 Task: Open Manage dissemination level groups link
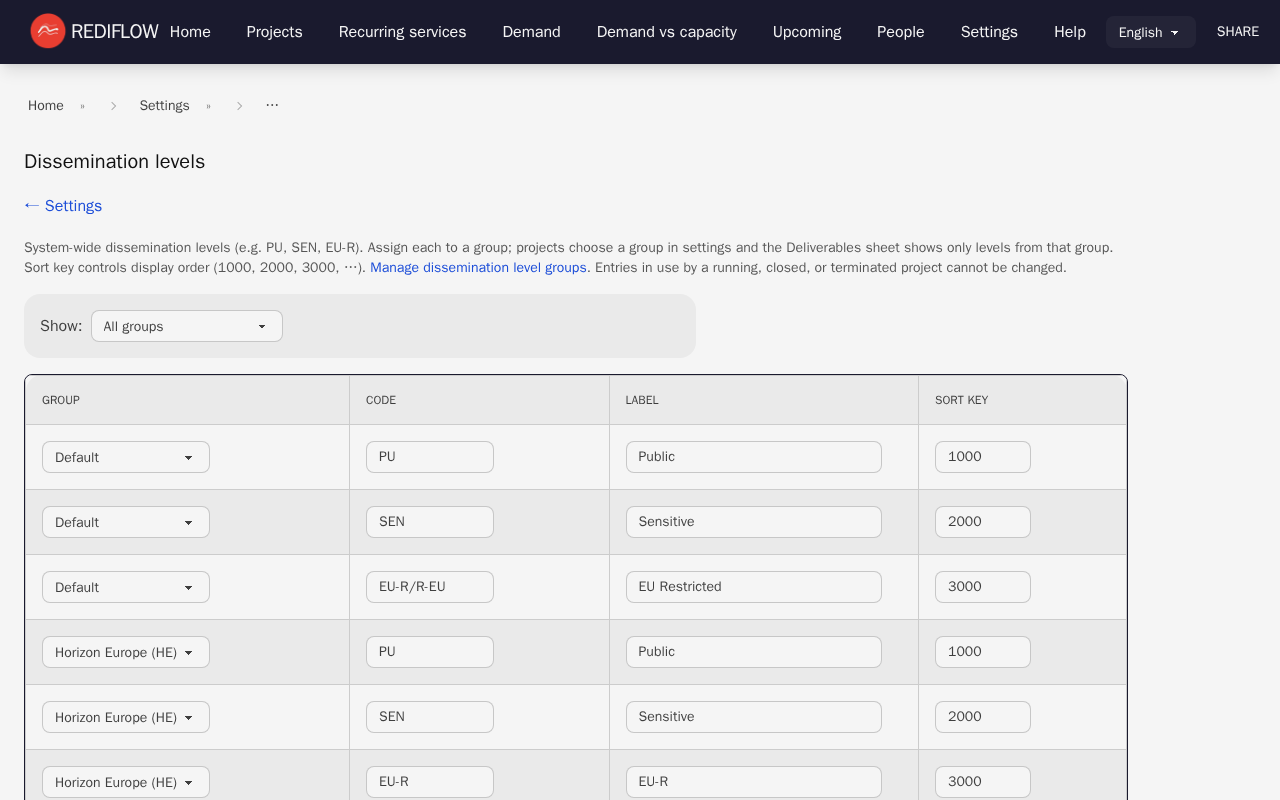(478, 268)
